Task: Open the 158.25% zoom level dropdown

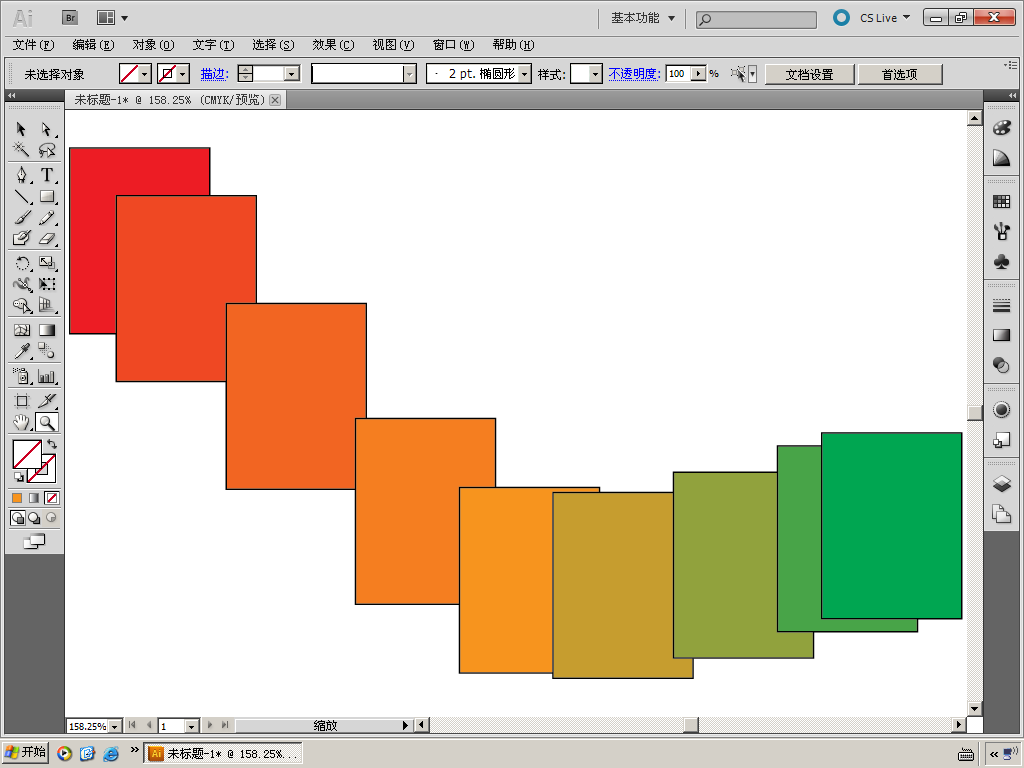Action: pyautogui.click(x=114, y=726)
